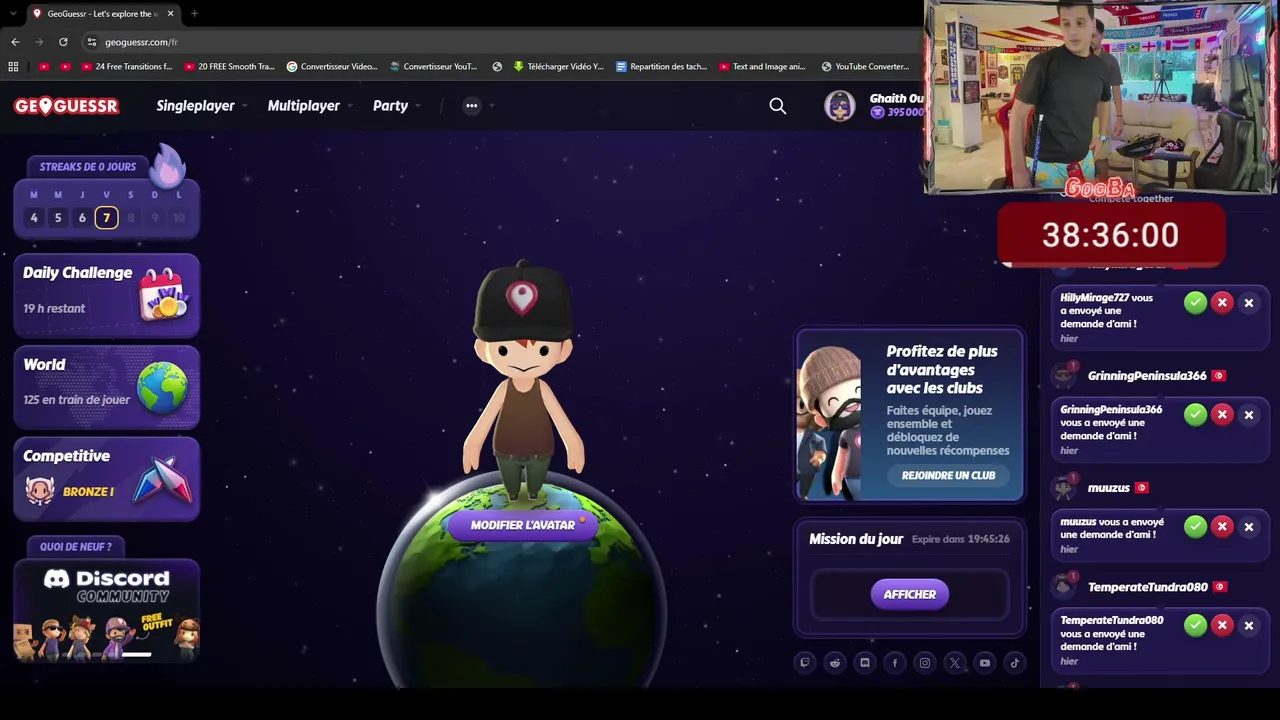Expand the Chrome tab search dropdown
The image size is (1280, 720).
[x=12, y=14]
